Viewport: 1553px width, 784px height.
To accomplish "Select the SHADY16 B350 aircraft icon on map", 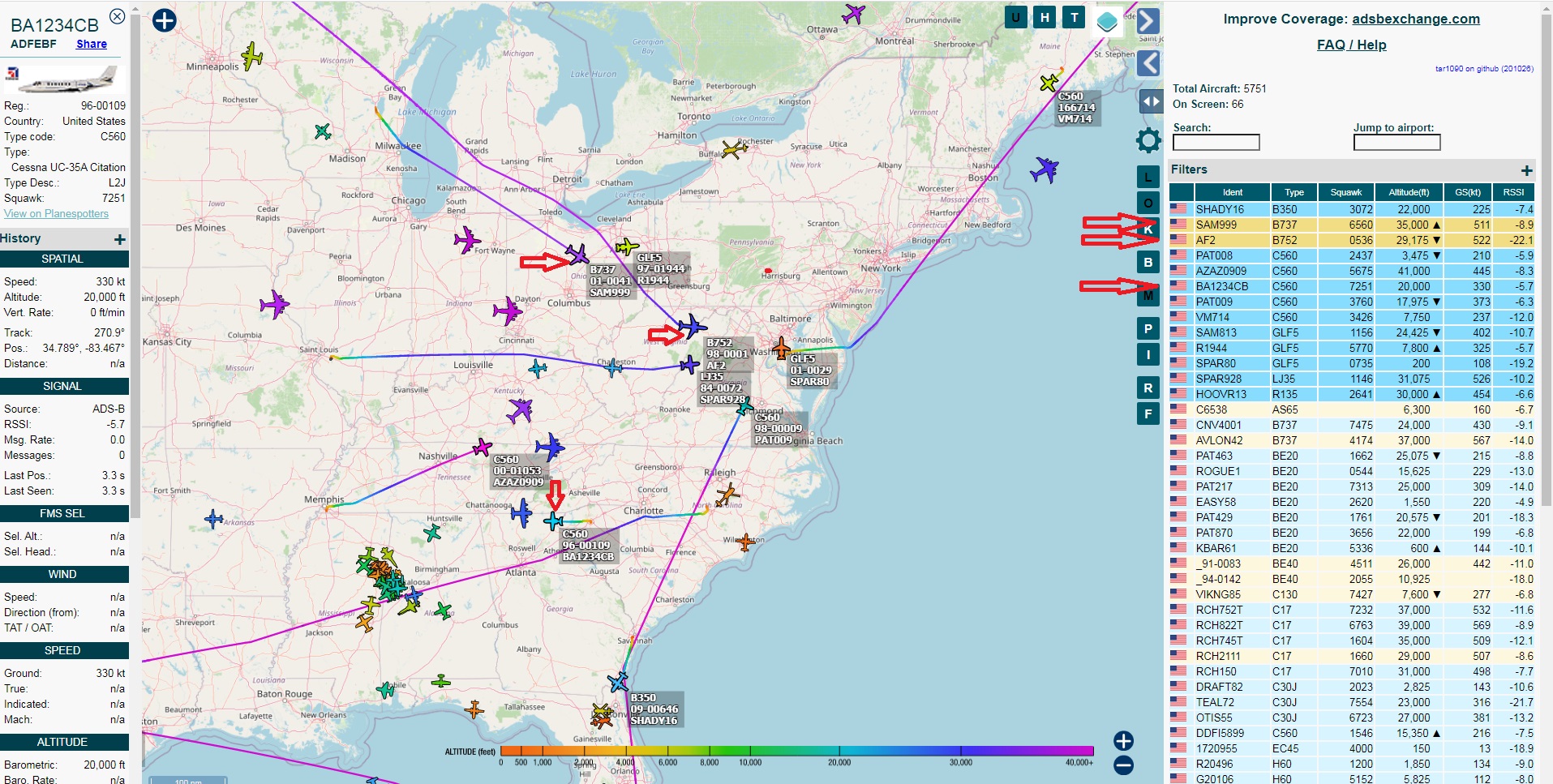I will tap(618, 681).
